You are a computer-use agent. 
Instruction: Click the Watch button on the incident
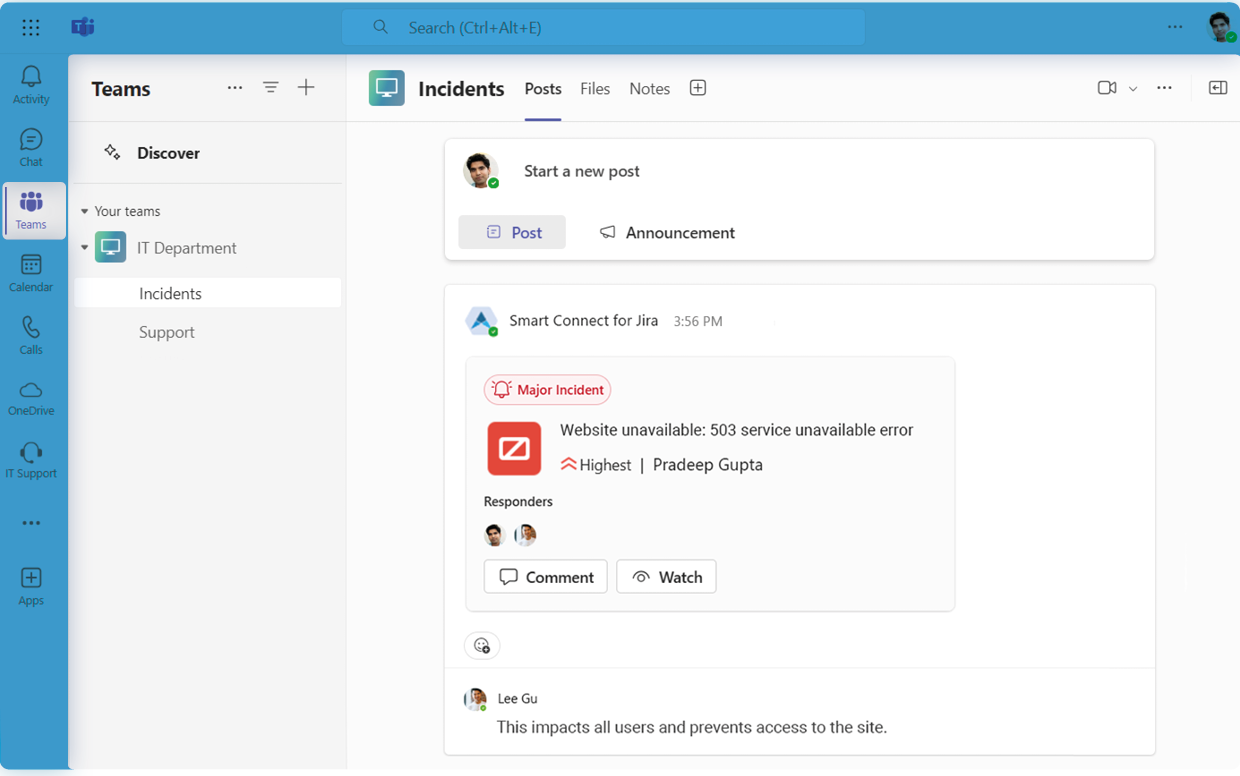tap(666, 576)
